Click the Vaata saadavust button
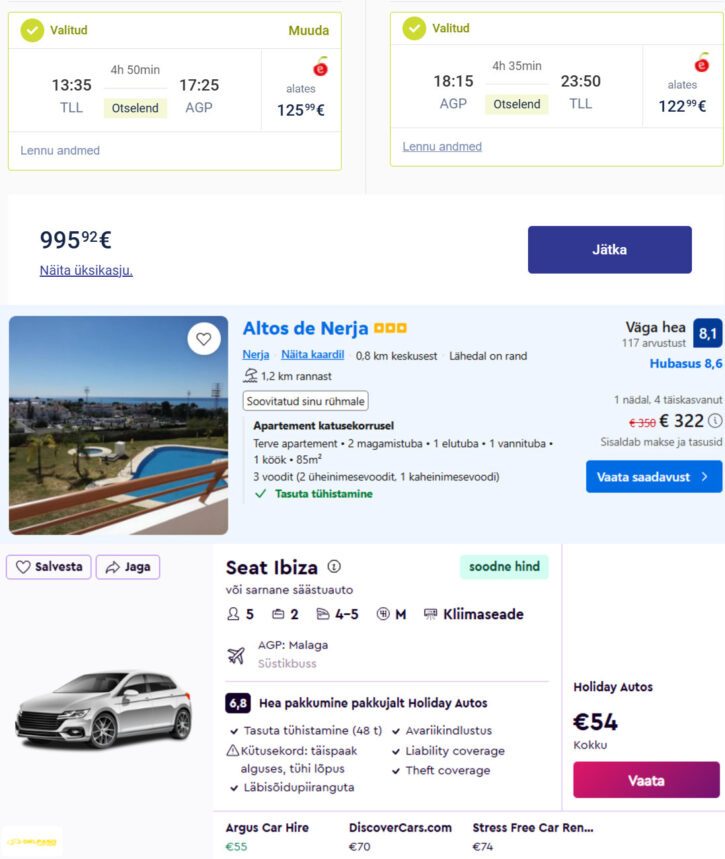Image resolution: width=725 pixels, height=859 pixels. pyautogui.click(x=653, y=477)
